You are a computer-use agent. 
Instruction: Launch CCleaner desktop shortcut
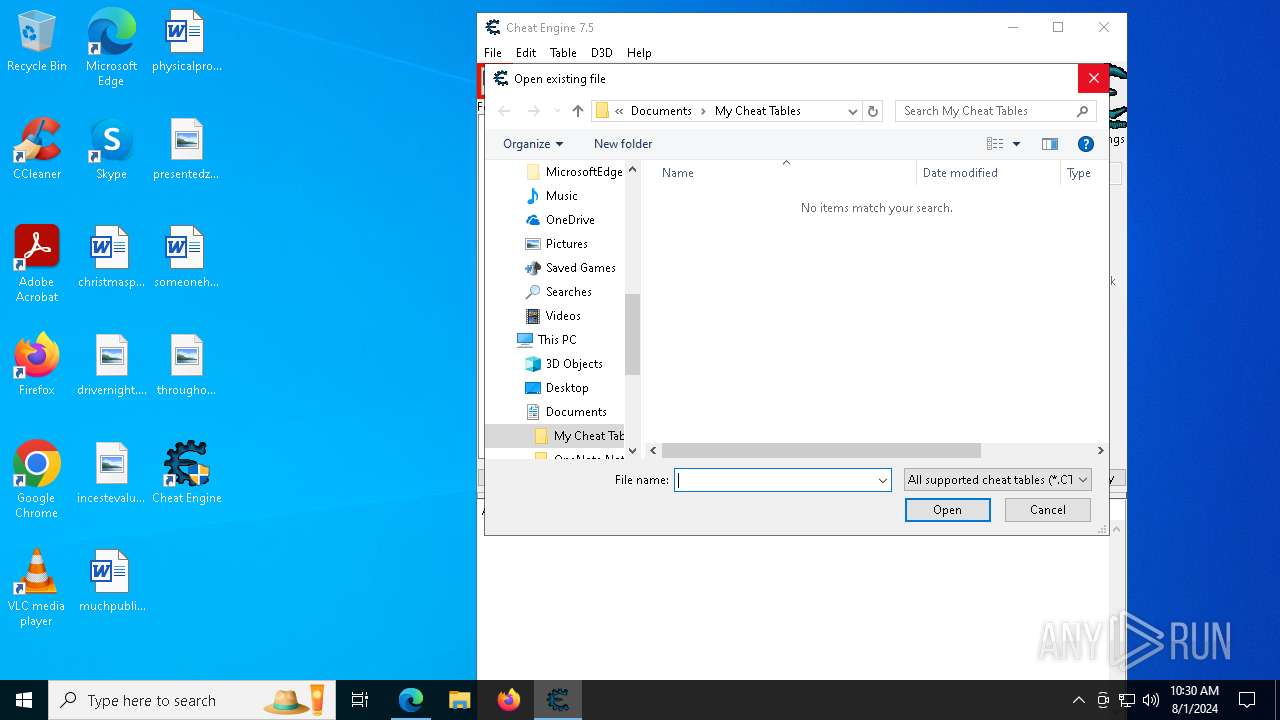click(37, 149)
